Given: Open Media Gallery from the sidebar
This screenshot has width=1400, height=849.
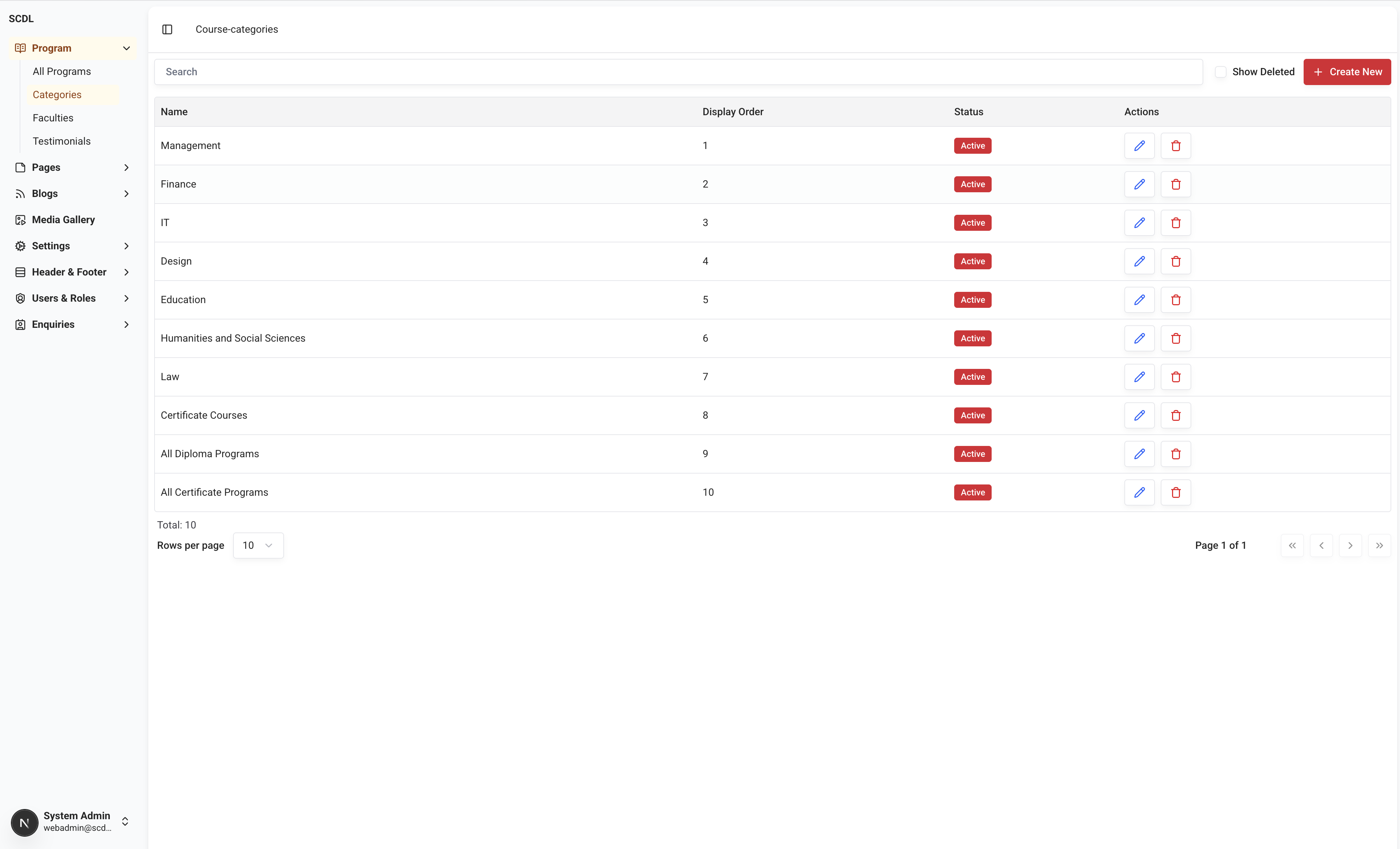Looking at the screenshot, I should coord(63,220).
